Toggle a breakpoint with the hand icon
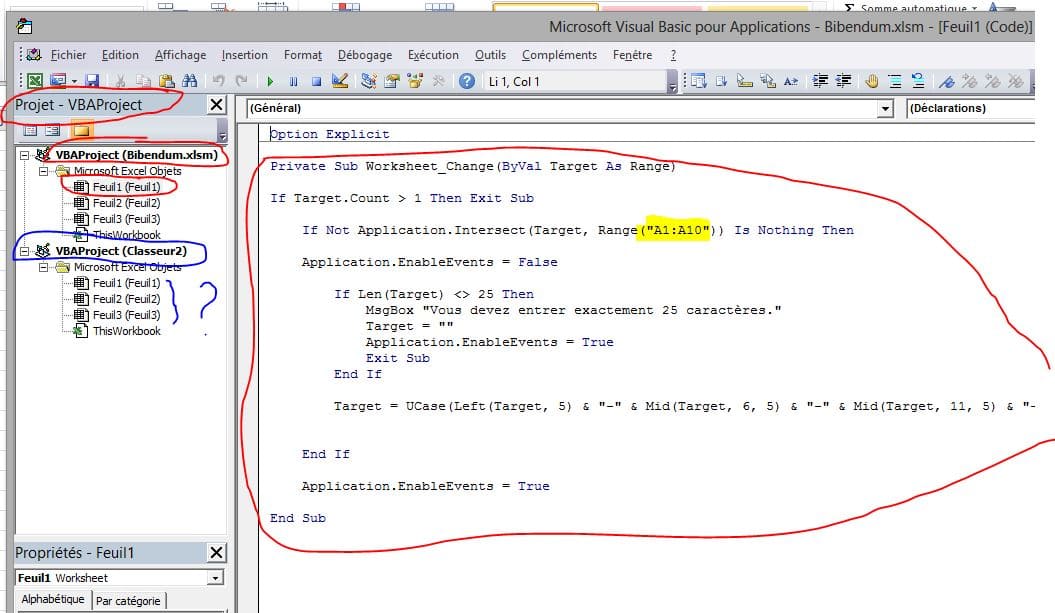Screen dimensions: 1055x613 pos(872,81)
